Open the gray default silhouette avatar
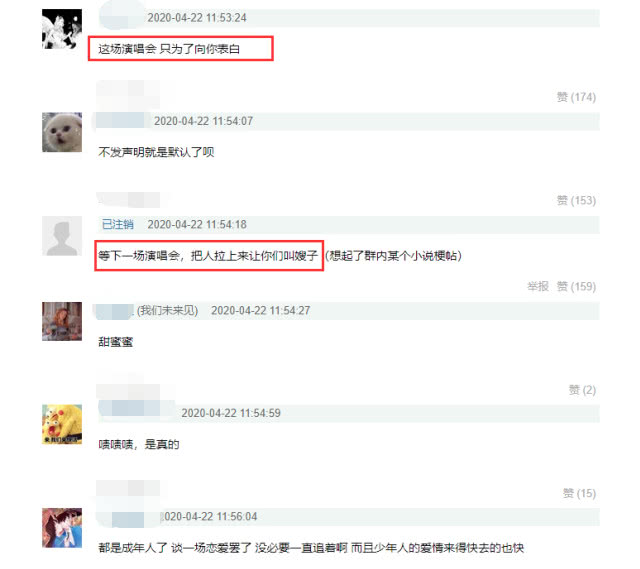 tap(62, 236)
